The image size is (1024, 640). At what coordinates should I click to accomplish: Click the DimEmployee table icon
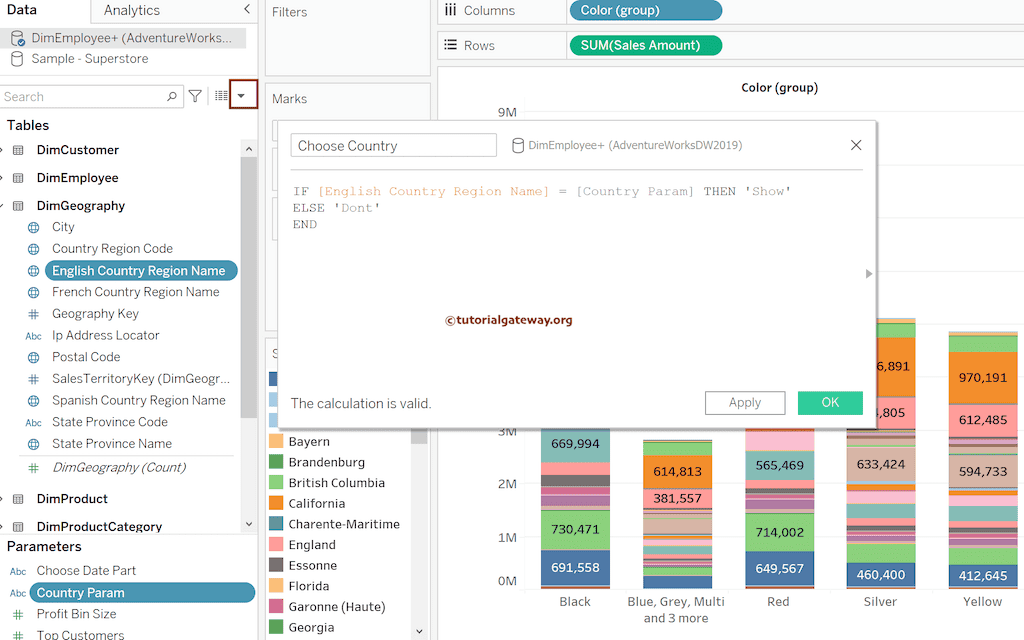[x=18, y=178]
